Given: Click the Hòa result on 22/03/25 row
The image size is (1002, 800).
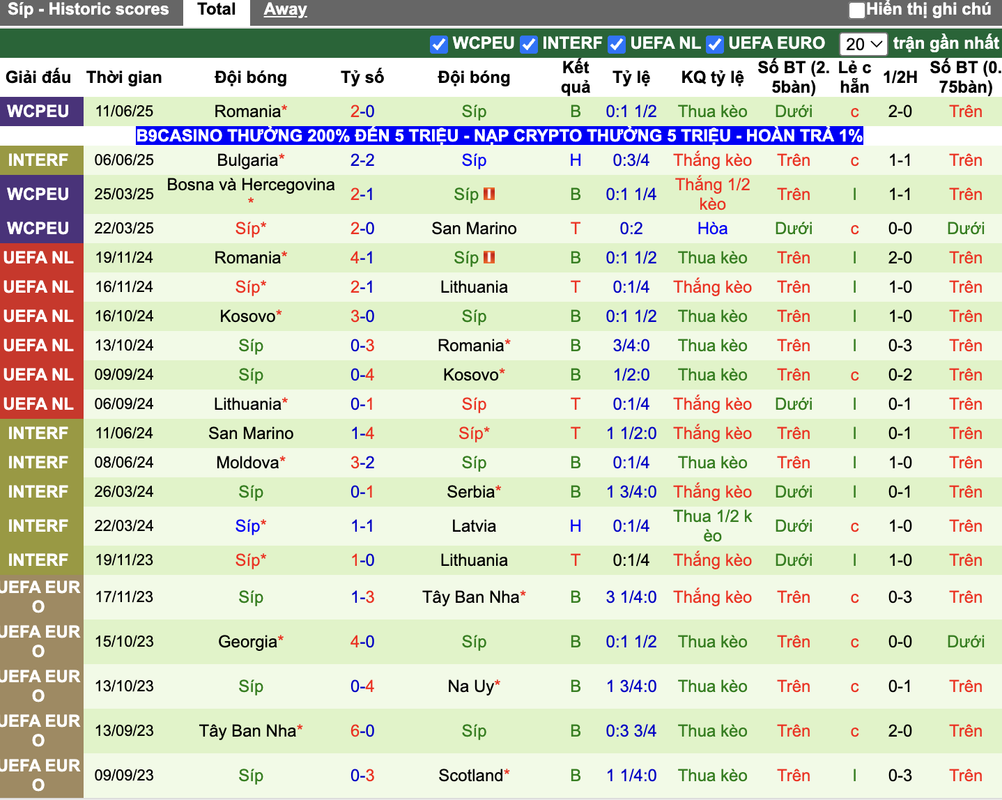Looking at the screenshot, I should pos(712,228).
